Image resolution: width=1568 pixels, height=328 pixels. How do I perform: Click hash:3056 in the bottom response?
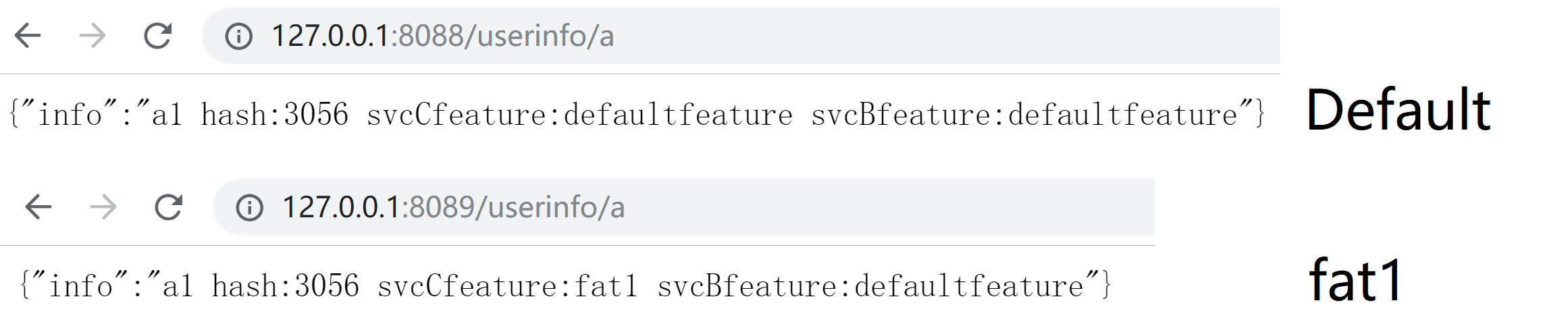click(286, 286)
